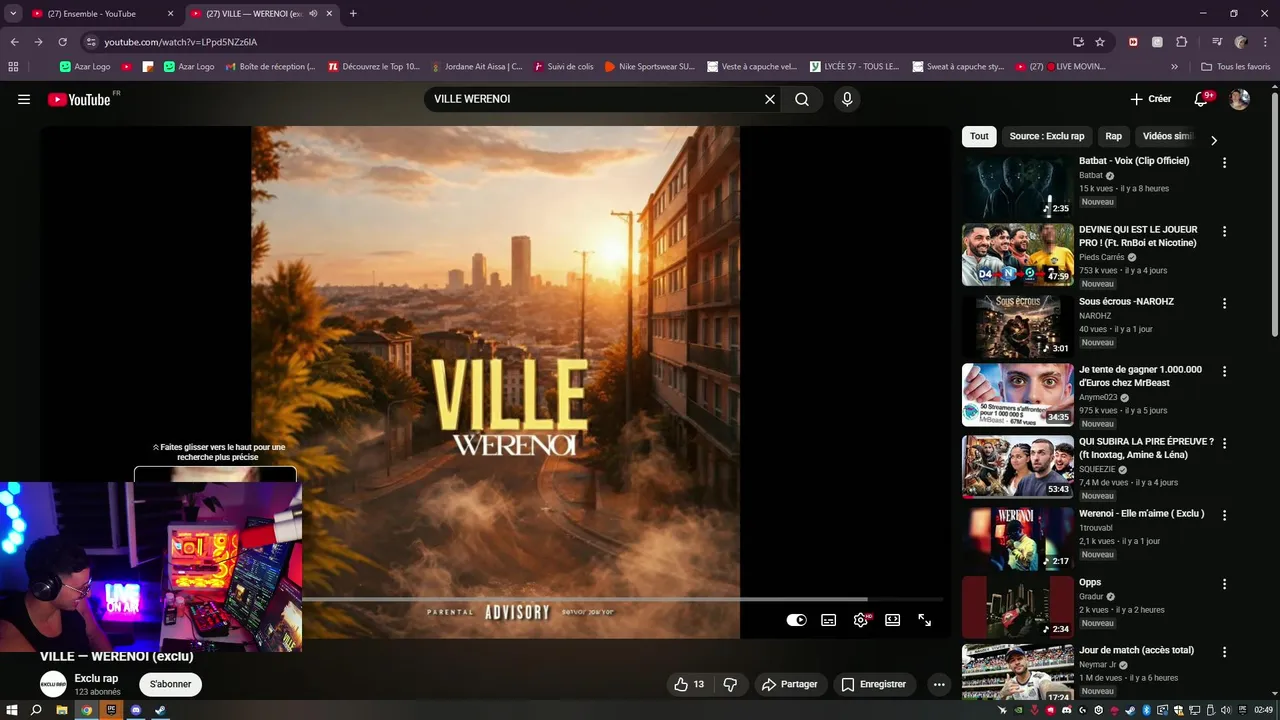Go to YouTube home via logo
Screen dimensions: 1280x720
click(79, 99)
